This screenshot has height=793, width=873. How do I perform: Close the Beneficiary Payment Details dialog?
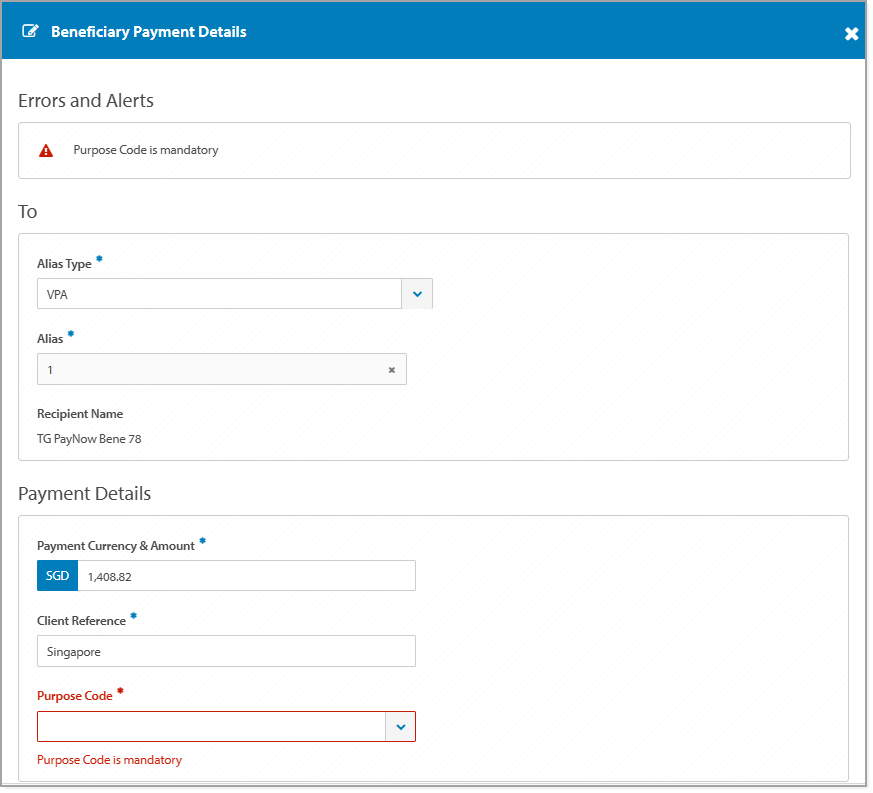point(851,33)
